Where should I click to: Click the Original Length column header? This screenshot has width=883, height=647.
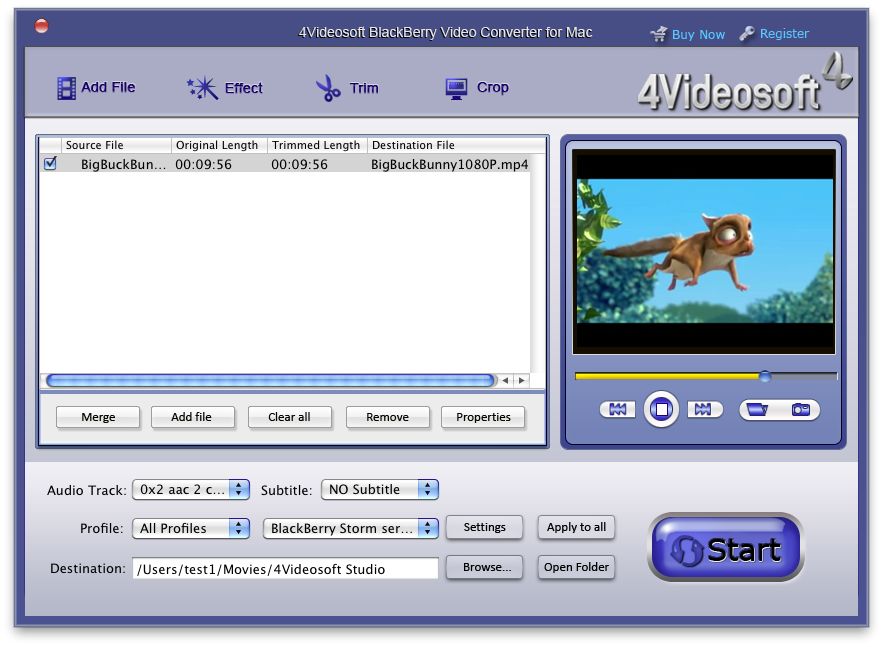219,145
